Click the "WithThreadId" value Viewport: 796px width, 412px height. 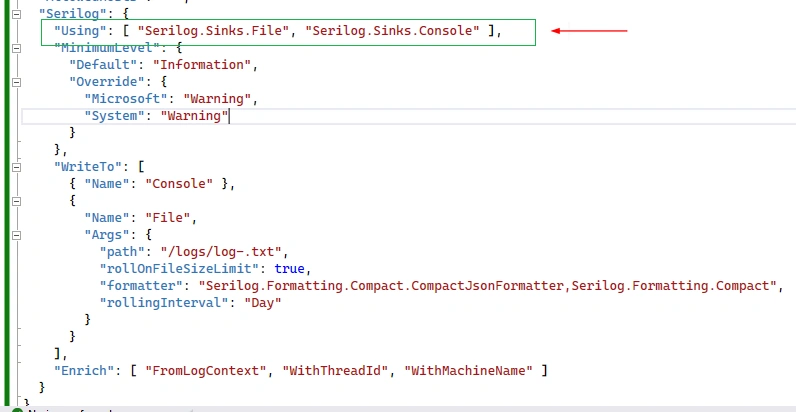point(335,371)
